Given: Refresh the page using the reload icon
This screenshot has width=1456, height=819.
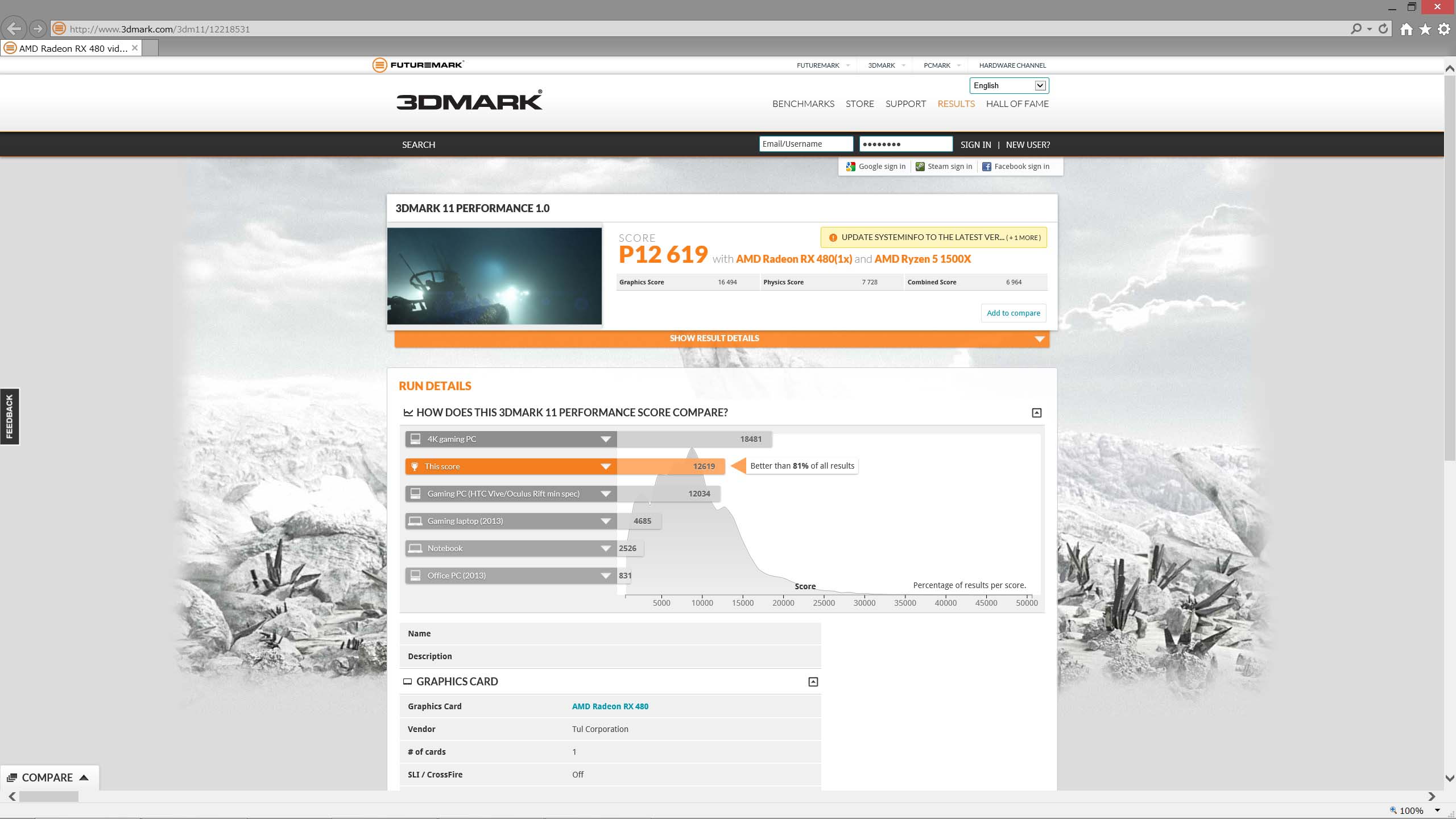Looking at the screenshot, I should point(1383,28).
